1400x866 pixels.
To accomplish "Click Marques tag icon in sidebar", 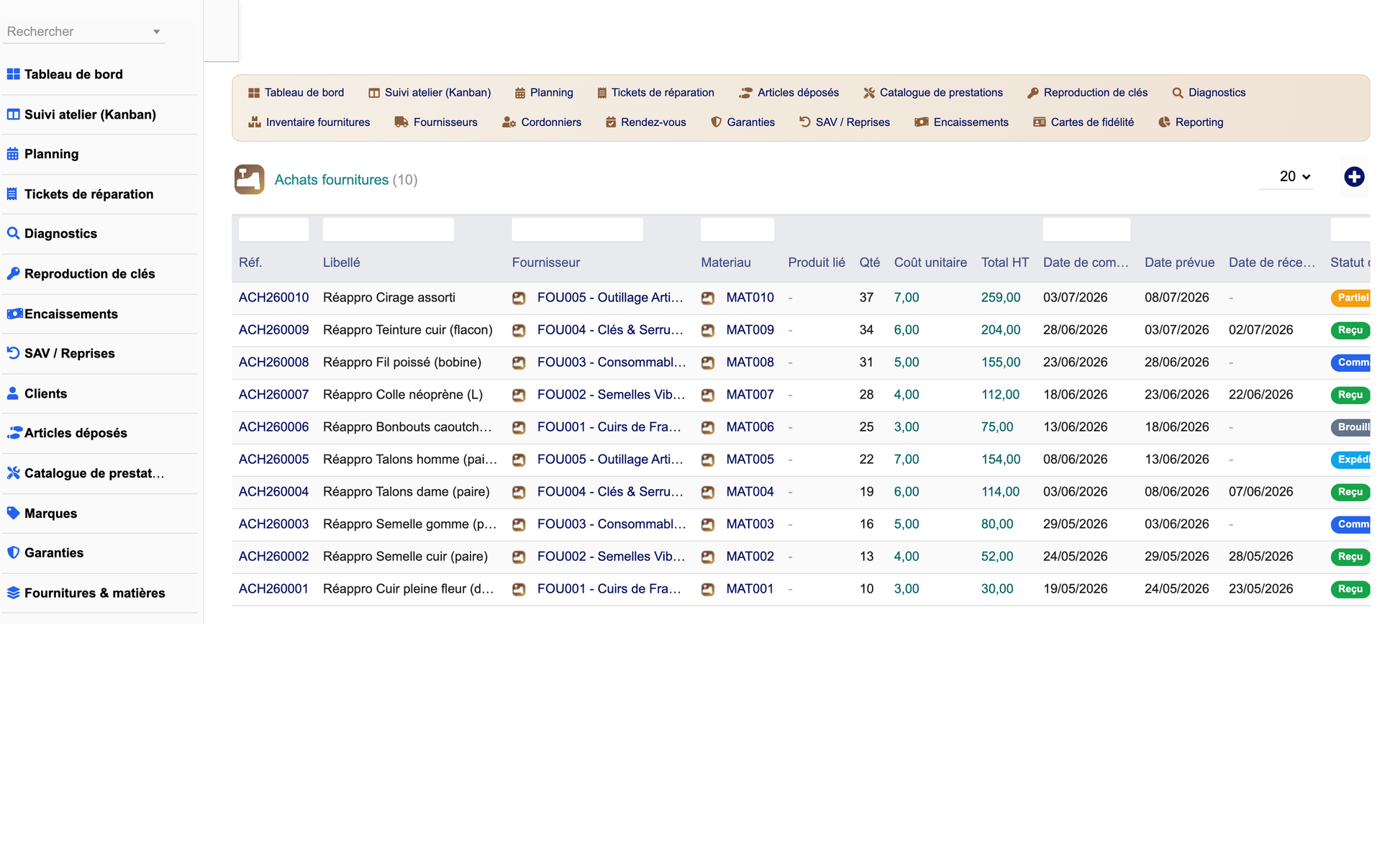I will coord(13,513).
